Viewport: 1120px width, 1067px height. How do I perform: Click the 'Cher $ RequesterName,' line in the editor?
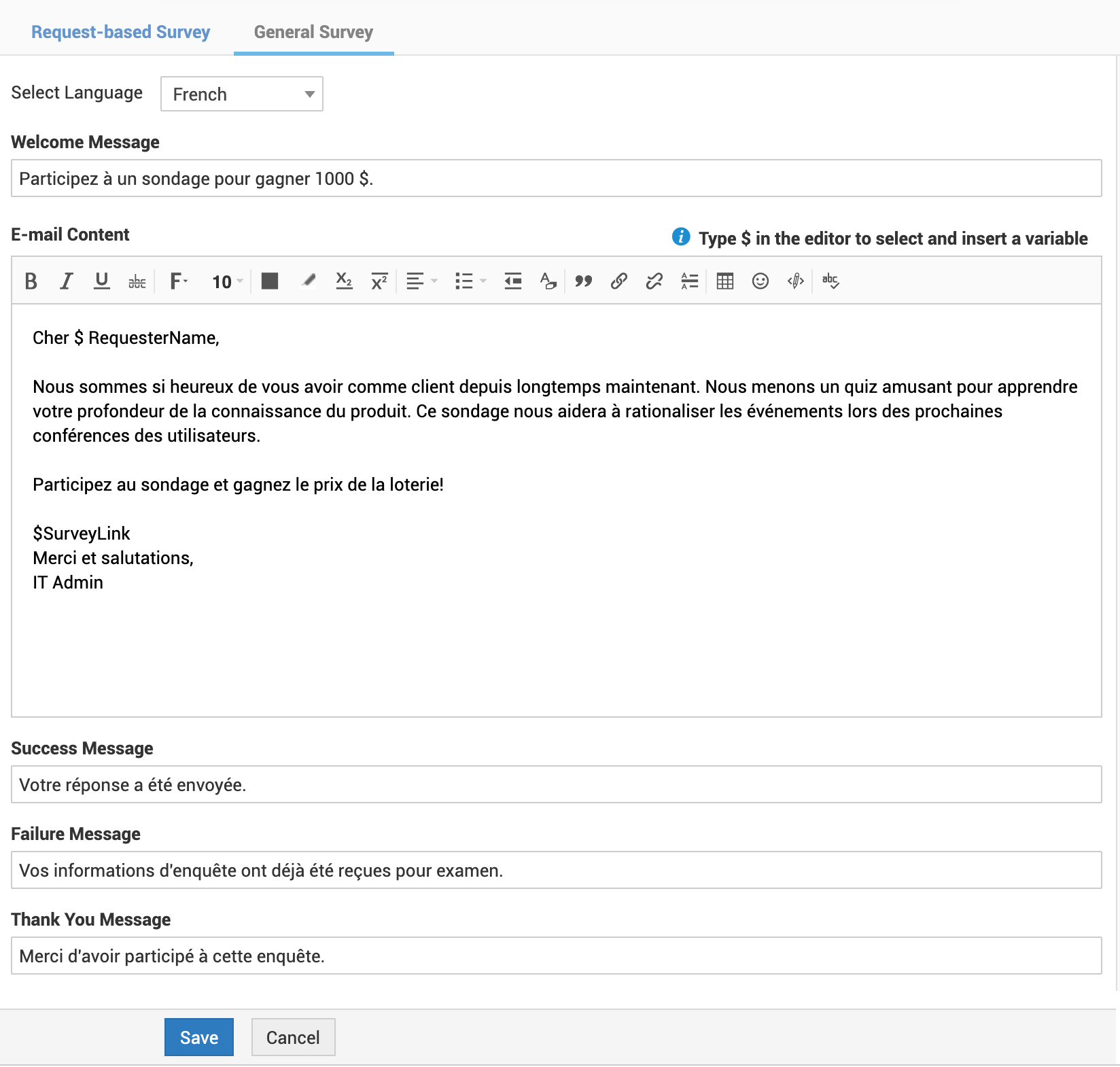tap(126, 338)
